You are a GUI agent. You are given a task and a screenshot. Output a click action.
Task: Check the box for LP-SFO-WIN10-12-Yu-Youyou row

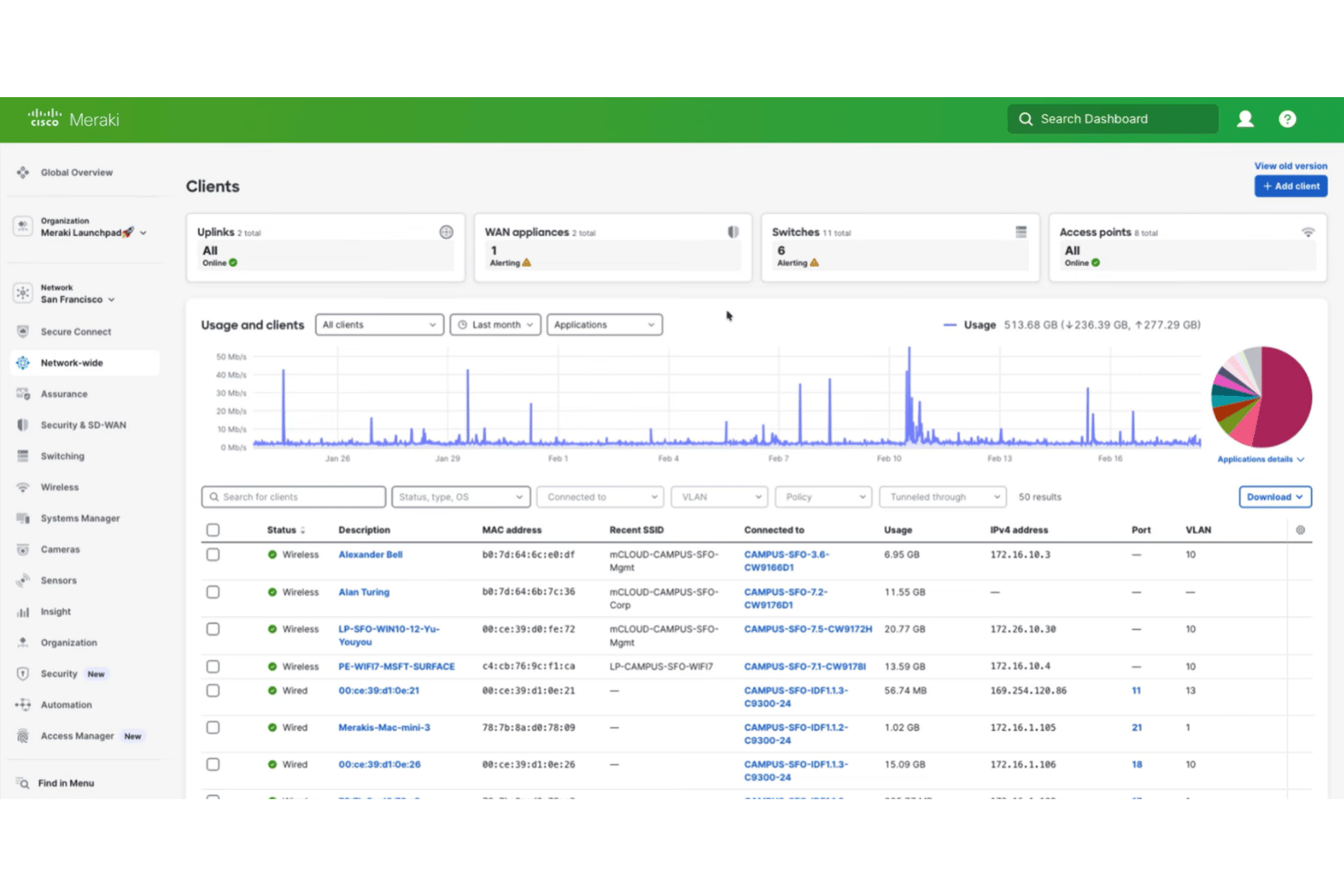point(212,629)
